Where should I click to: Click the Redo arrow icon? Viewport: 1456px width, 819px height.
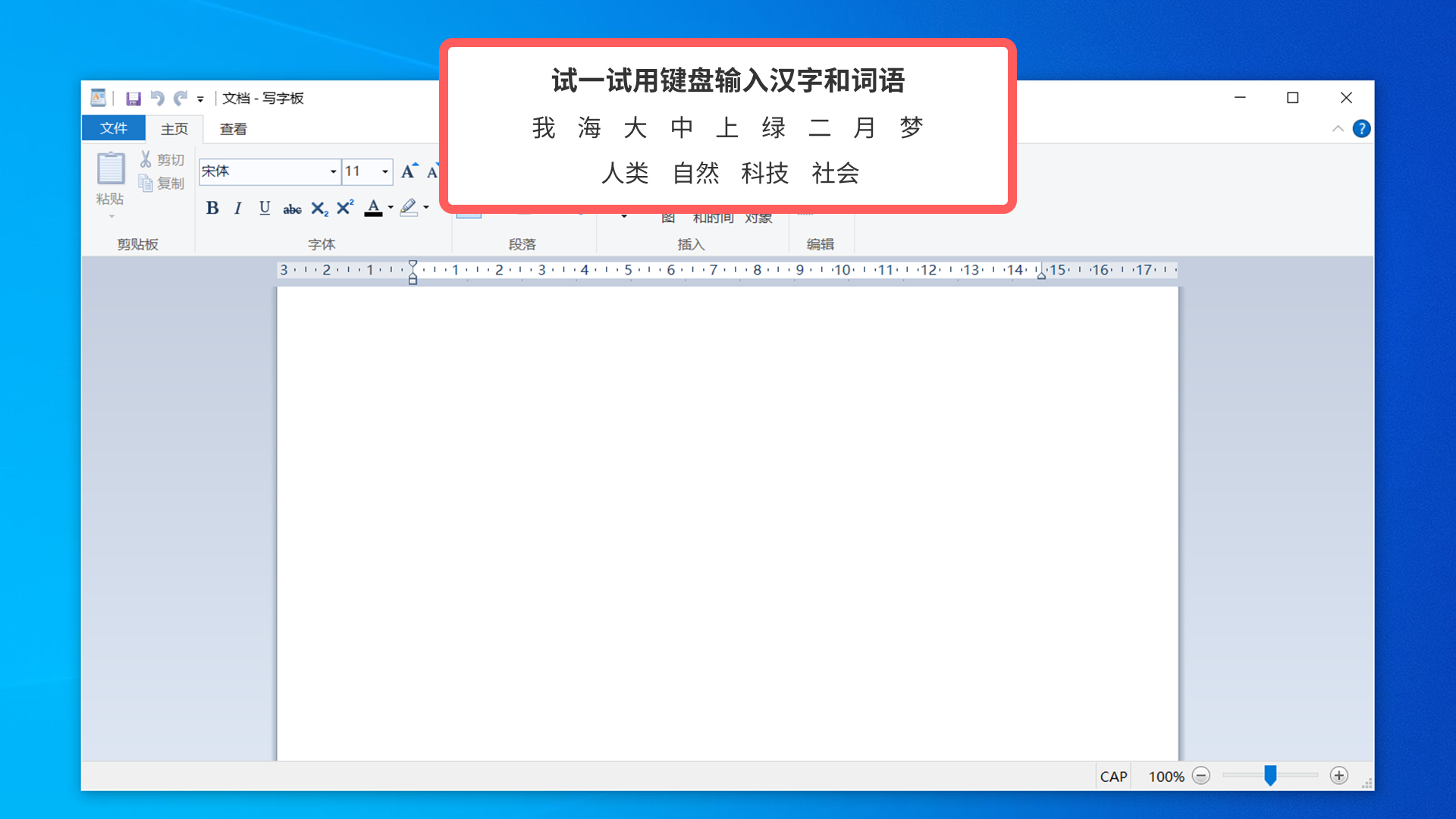click(x=180, y=99)
